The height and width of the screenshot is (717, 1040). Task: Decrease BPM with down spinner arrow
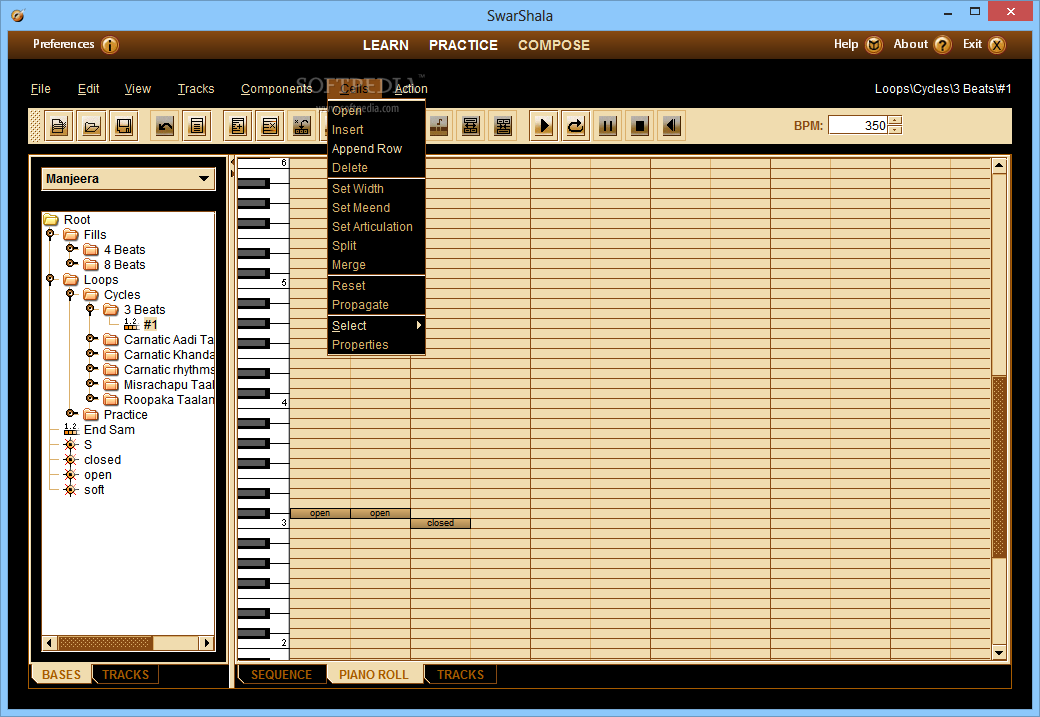point(895,129)
